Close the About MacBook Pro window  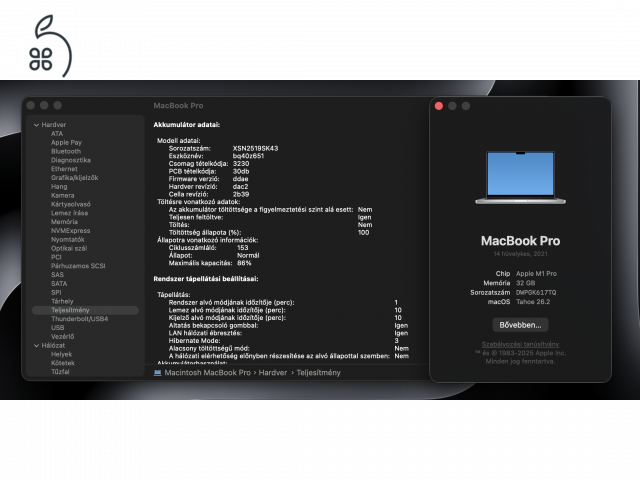point(439,106)
